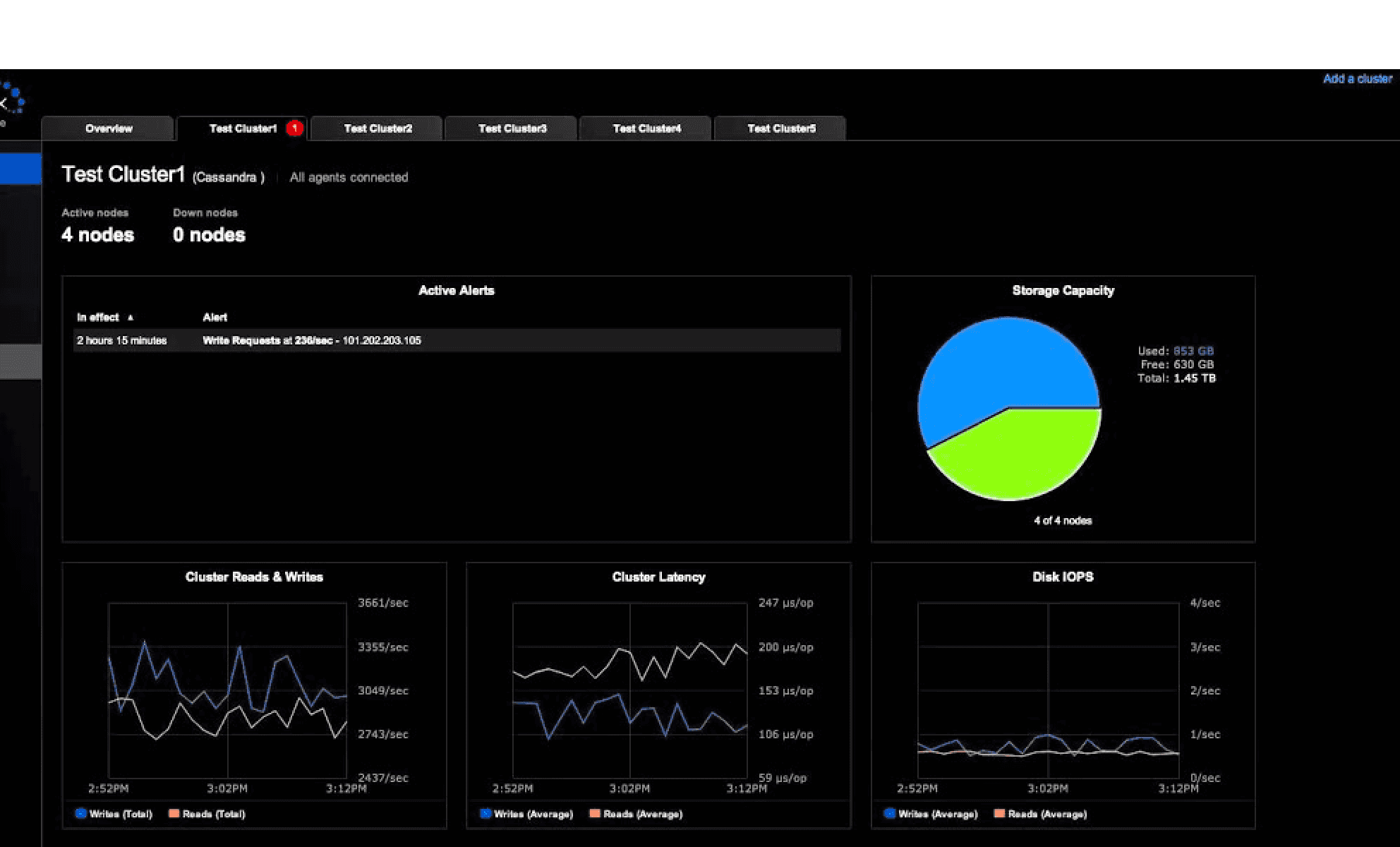
Task: Click the blue used slice of storage pie
Action: 1002,367
